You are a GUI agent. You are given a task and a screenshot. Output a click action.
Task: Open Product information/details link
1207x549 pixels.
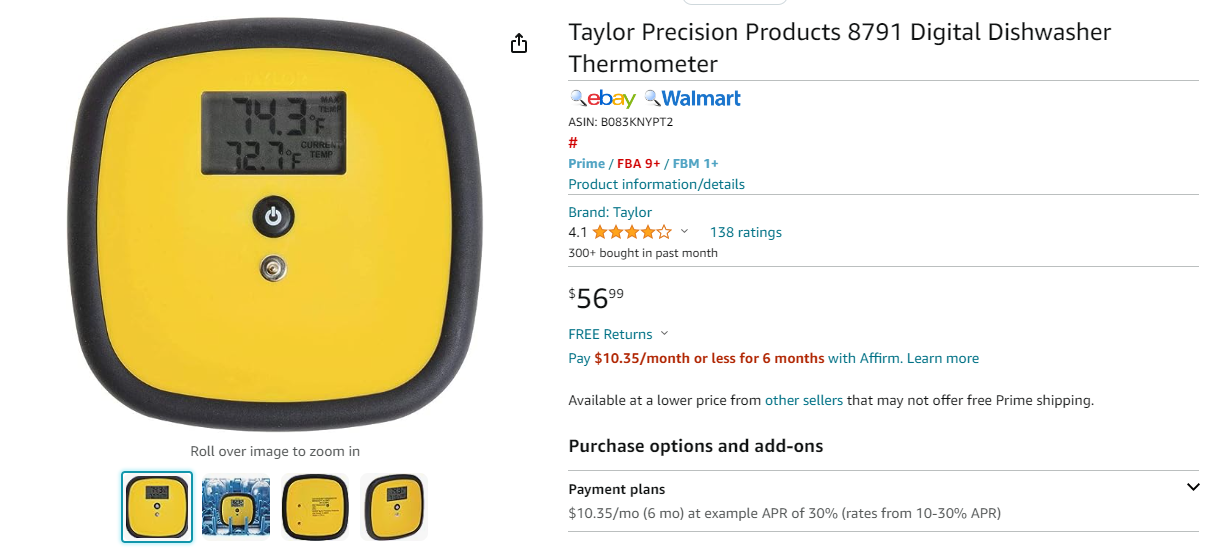(656, 184)
